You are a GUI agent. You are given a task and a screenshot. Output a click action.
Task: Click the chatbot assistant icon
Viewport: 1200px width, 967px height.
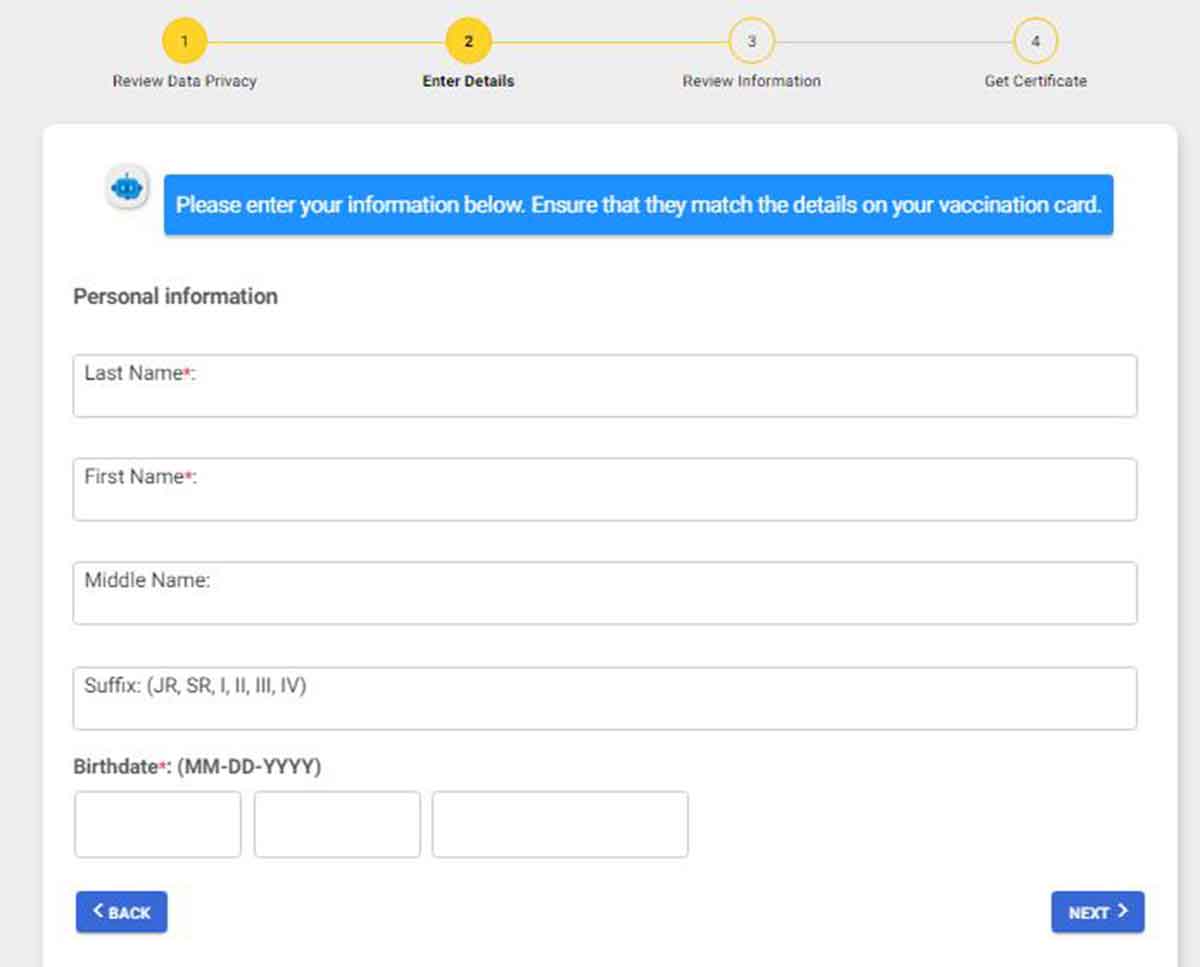(x=127, y=187)
